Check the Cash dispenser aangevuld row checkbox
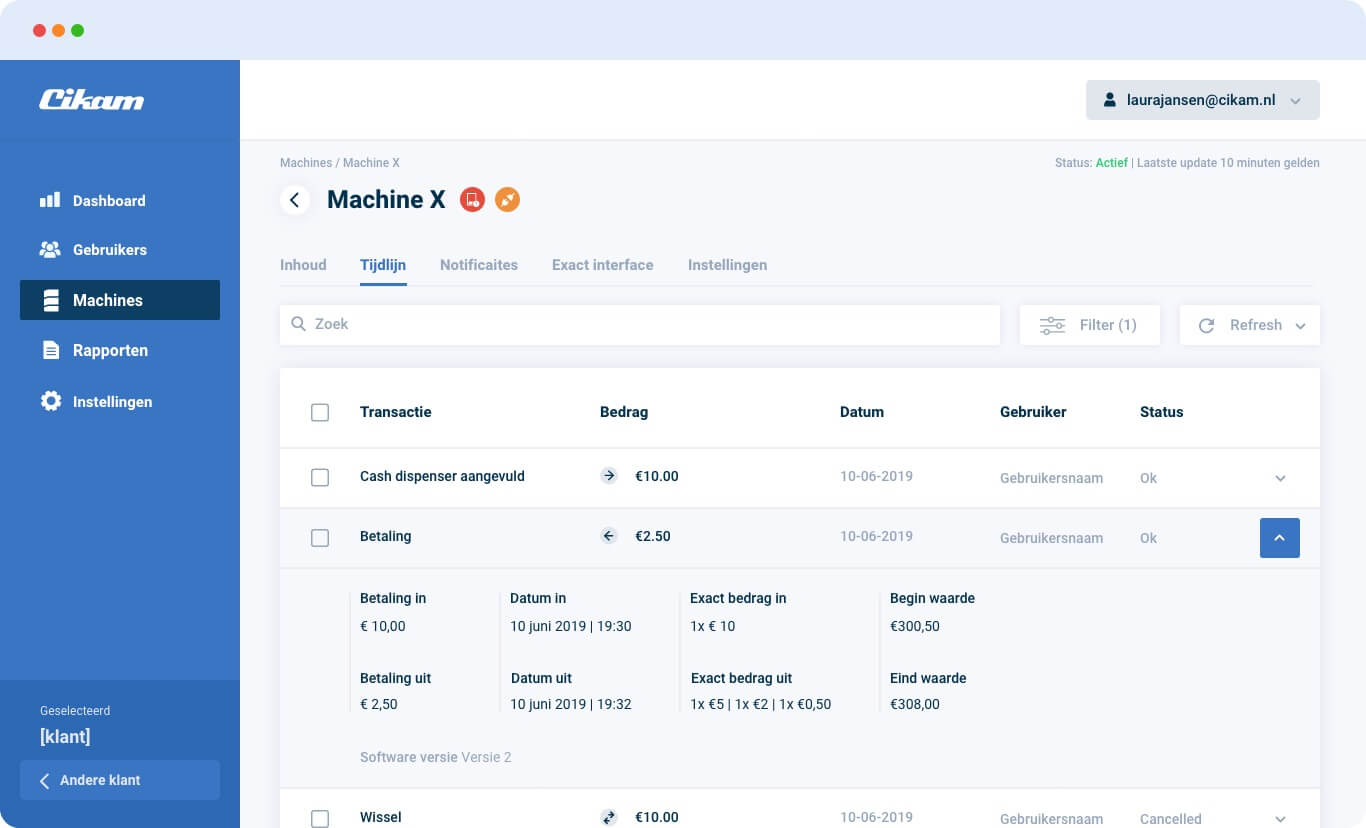 point(320,478)
